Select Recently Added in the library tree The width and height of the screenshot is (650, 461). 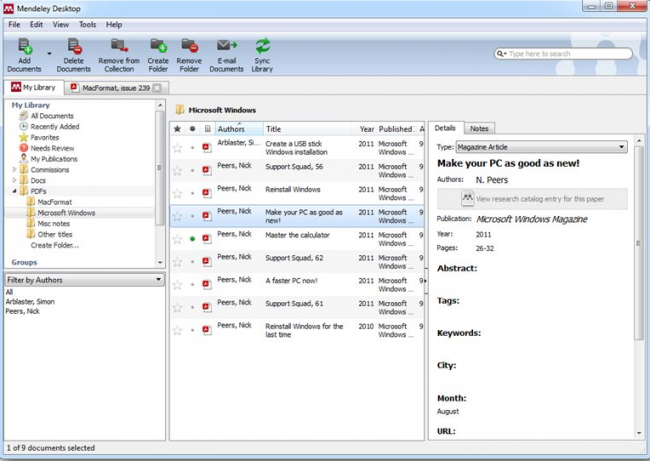click(x=55, y=126)
